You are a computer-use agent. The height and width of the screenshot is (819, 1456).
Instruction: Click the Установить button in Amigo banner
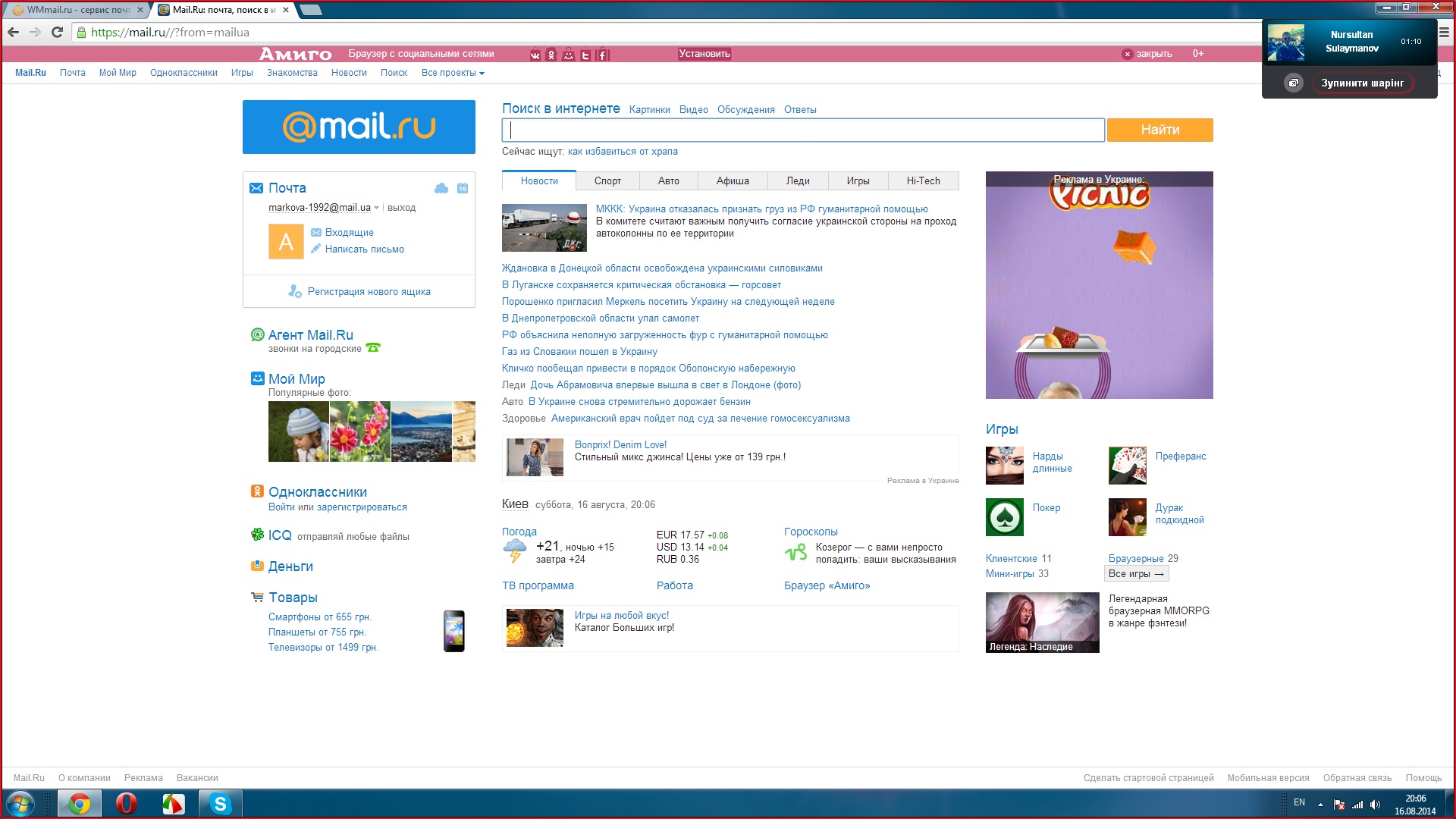pos(704,54)
